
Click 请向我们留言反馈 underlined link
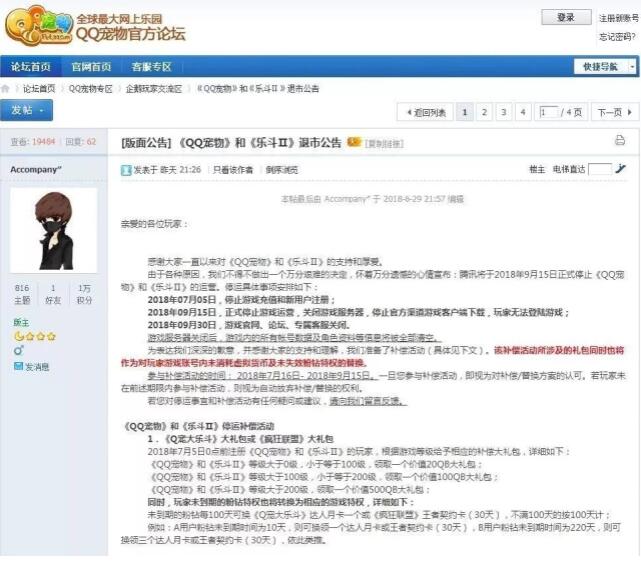368,401
